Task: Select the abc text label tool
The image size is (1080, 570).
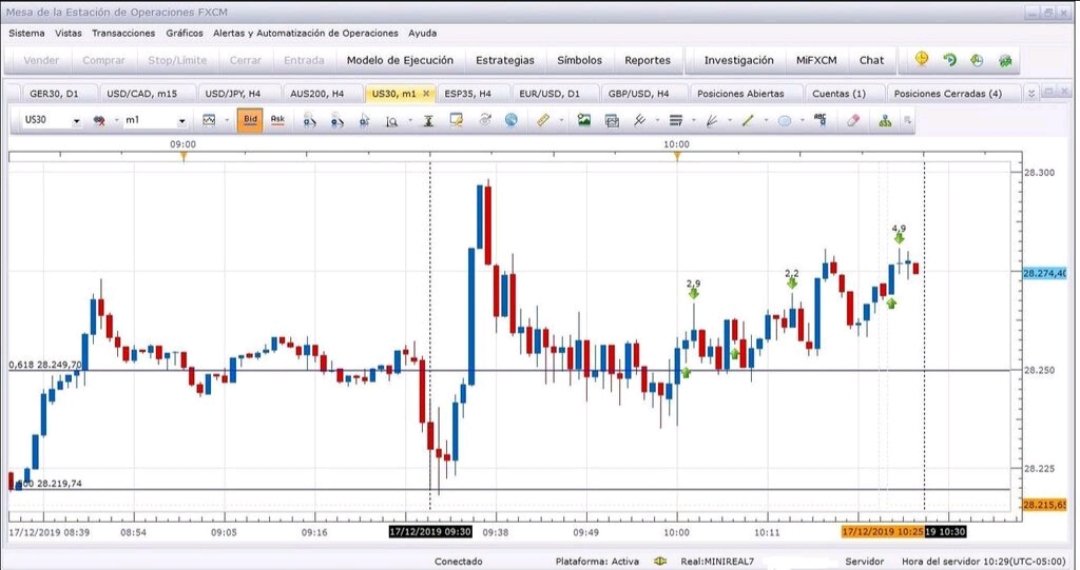Action: coord(820,120)
